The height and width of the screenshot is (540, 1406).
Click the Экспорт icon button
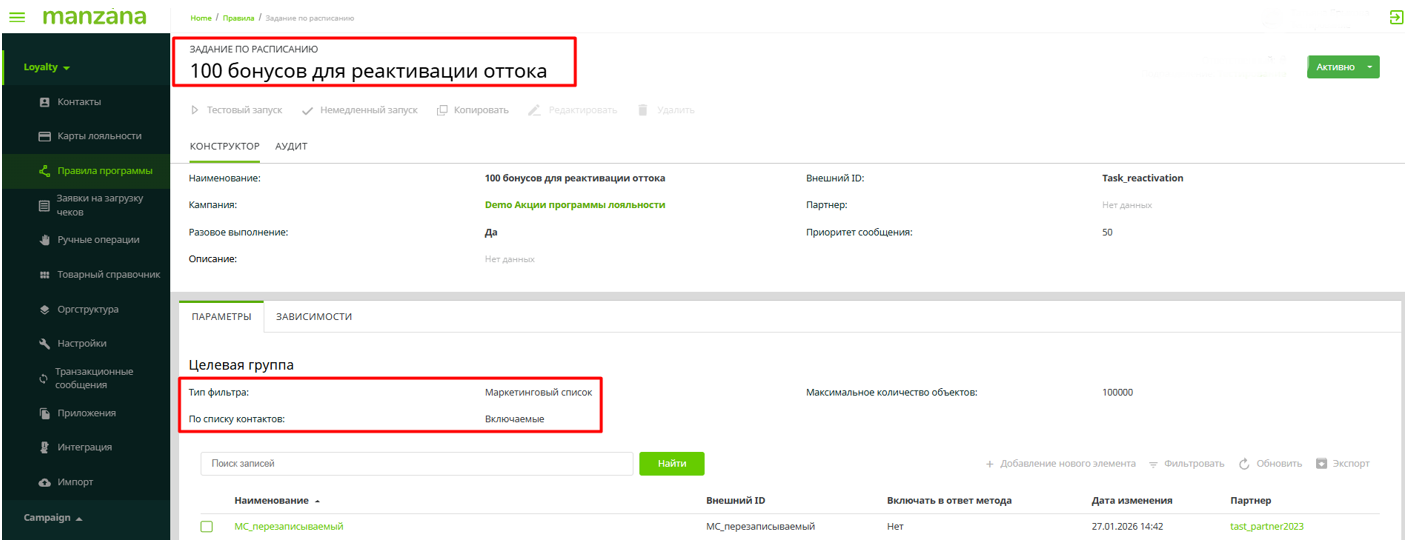pyautogui.click(x=1343, y=464)
